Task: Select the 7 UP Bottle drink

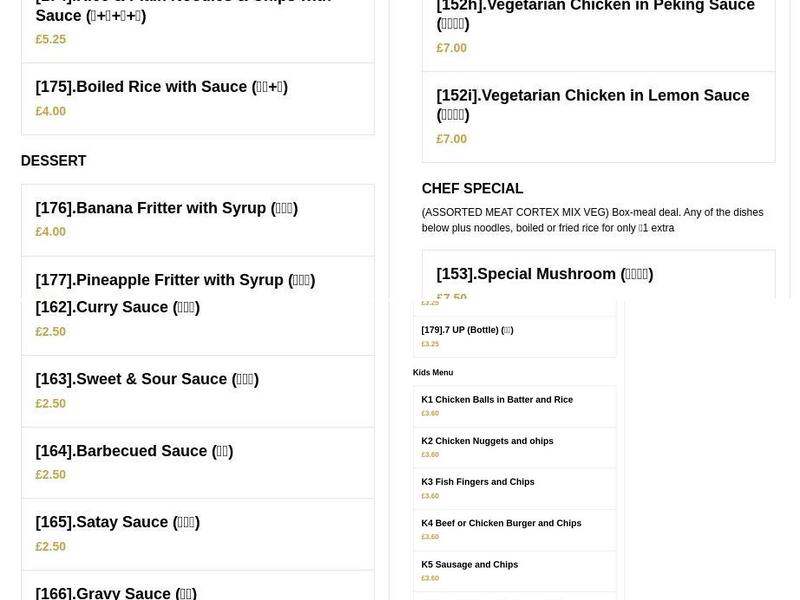Action: pyautogui.click(x=467, y=329)
